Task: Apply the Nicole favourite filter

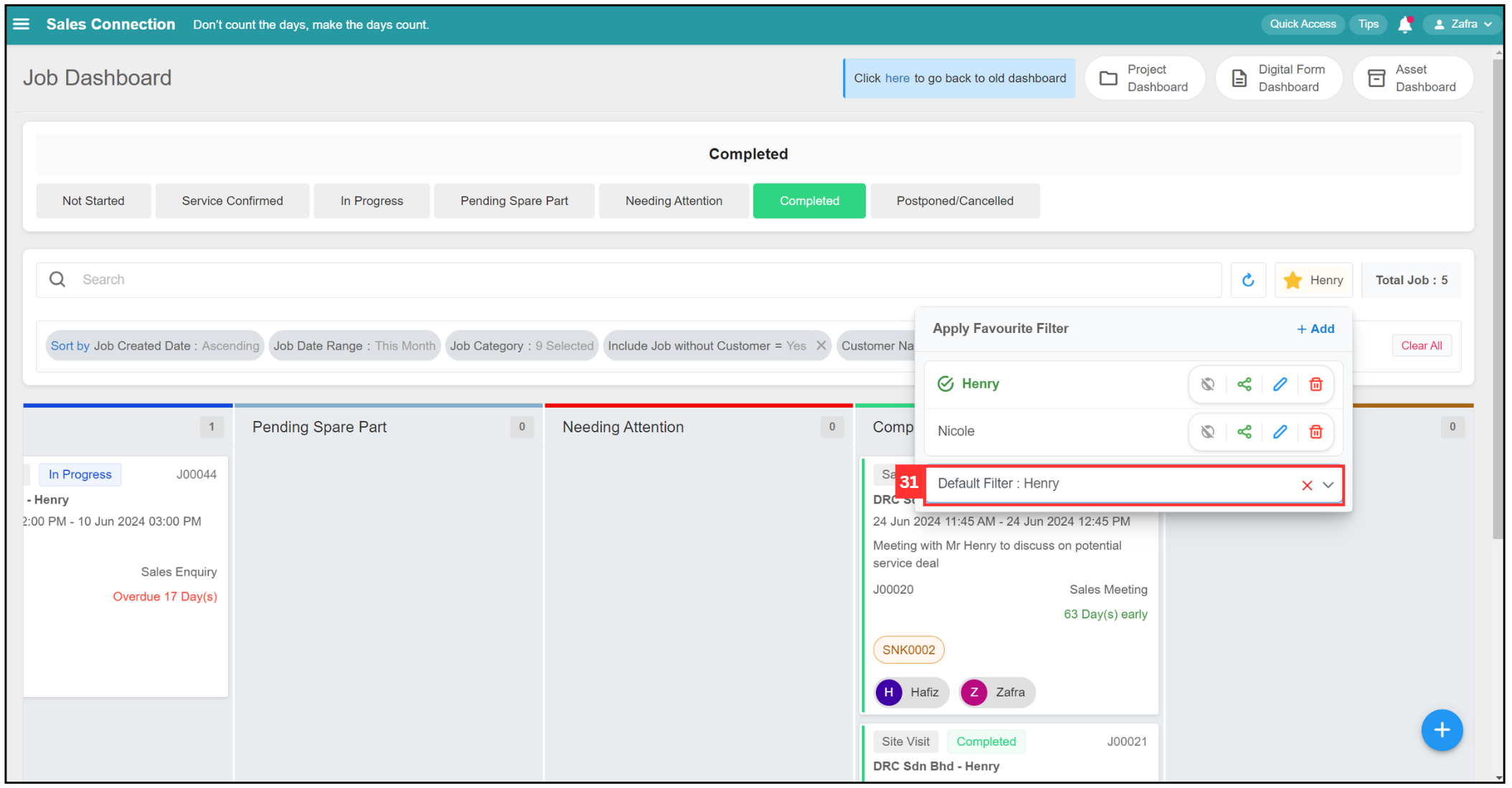Action: (x=956, y=431)
